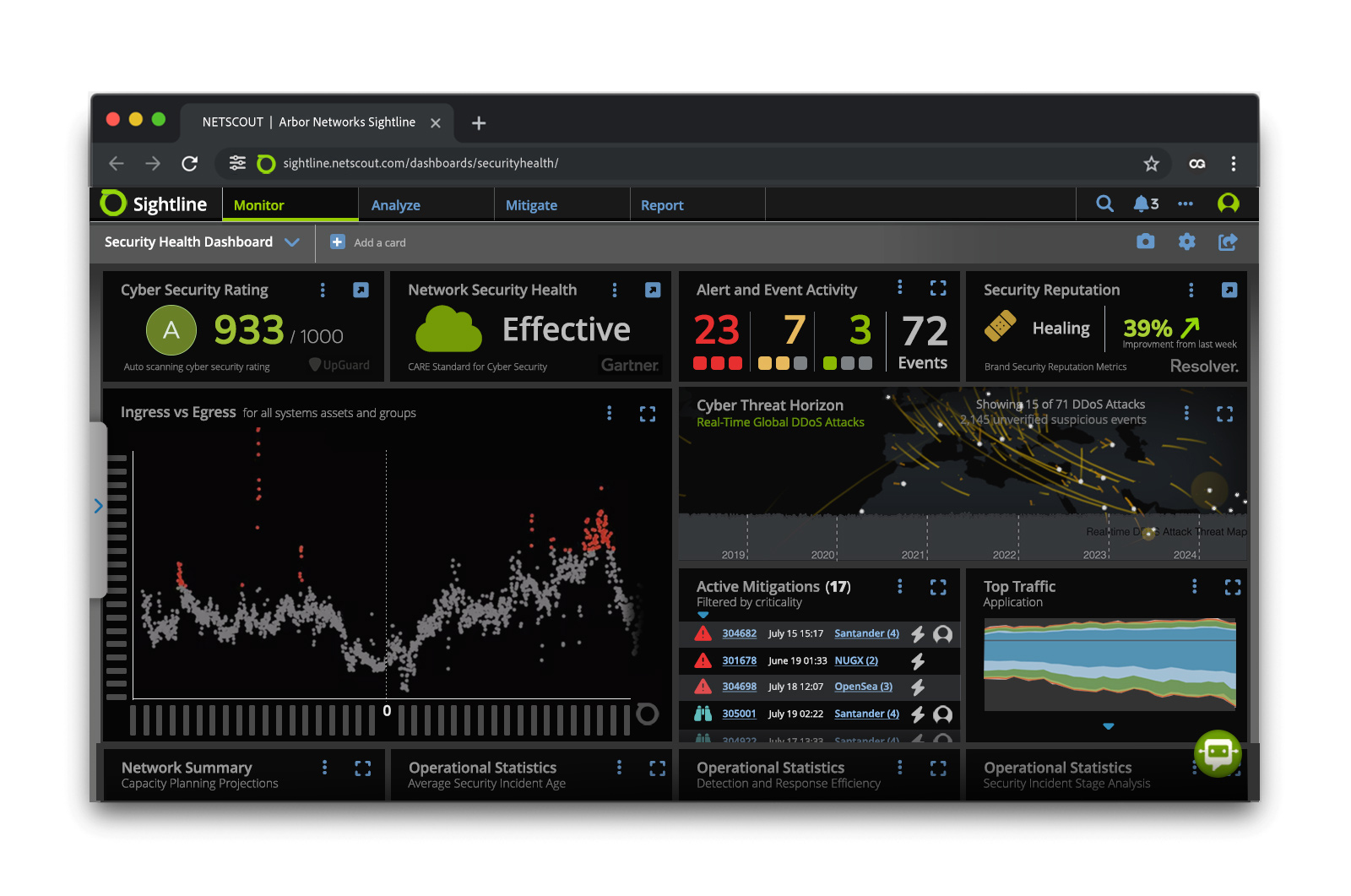This screenshot has height=896, width=1351.
Task: Open Chrome browser menu three dots
Action: point(1234,164)
